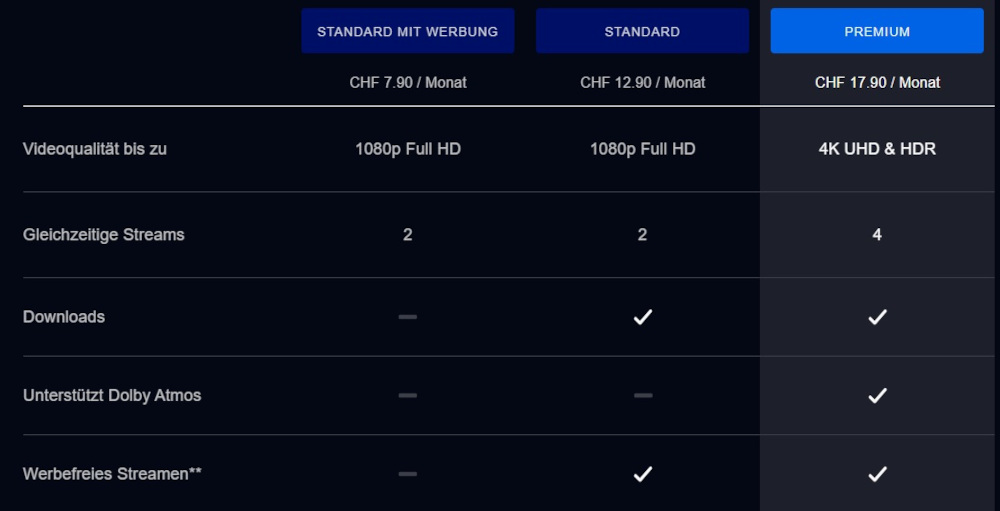
Task: Click Dolby Atmos dash under Standard
Action: (642, 395)
